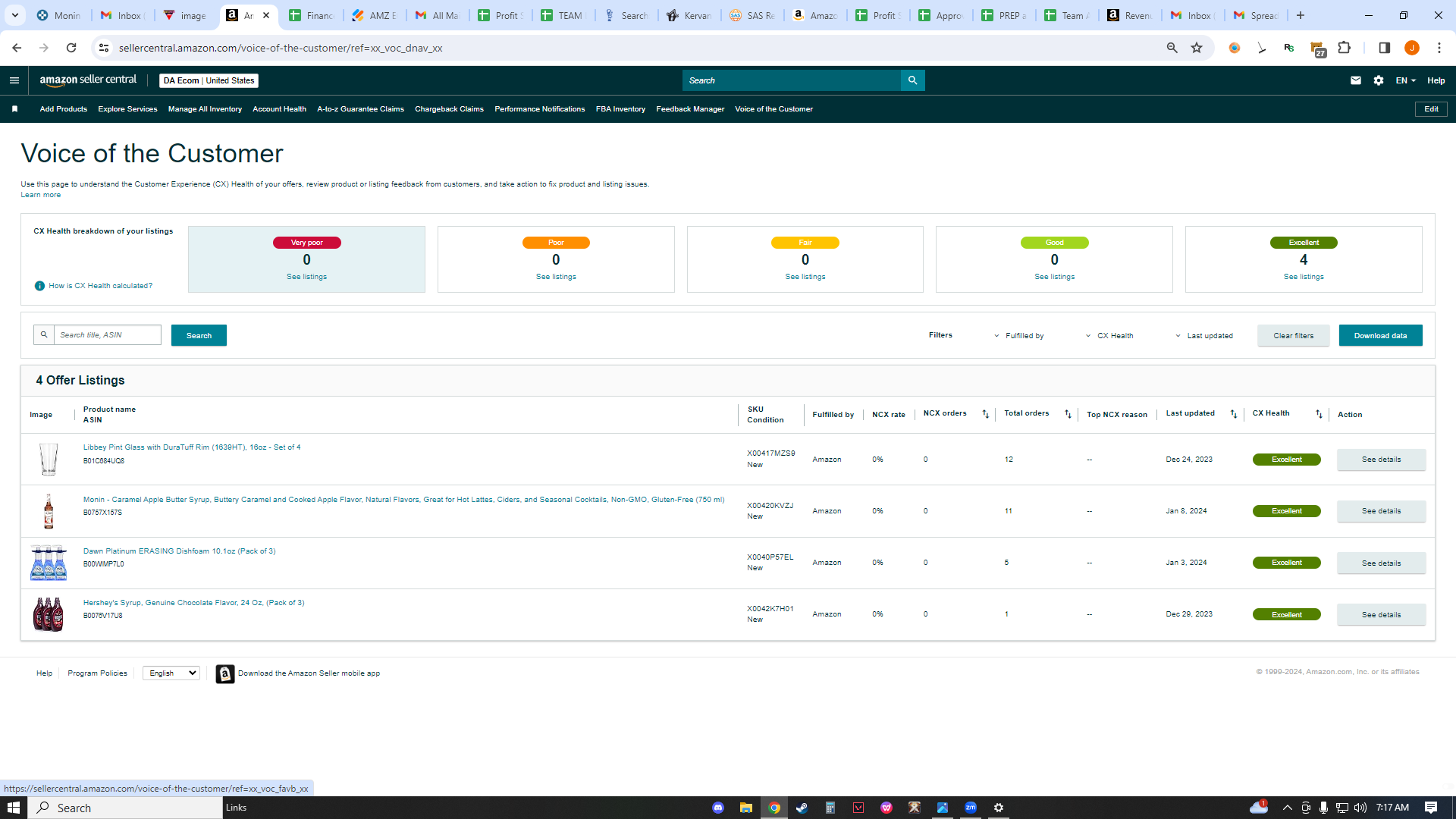The height and width of the screenshot is (819, 1456).
Task: Open the Chrome tab search dropdown
Action: (15, 15)
